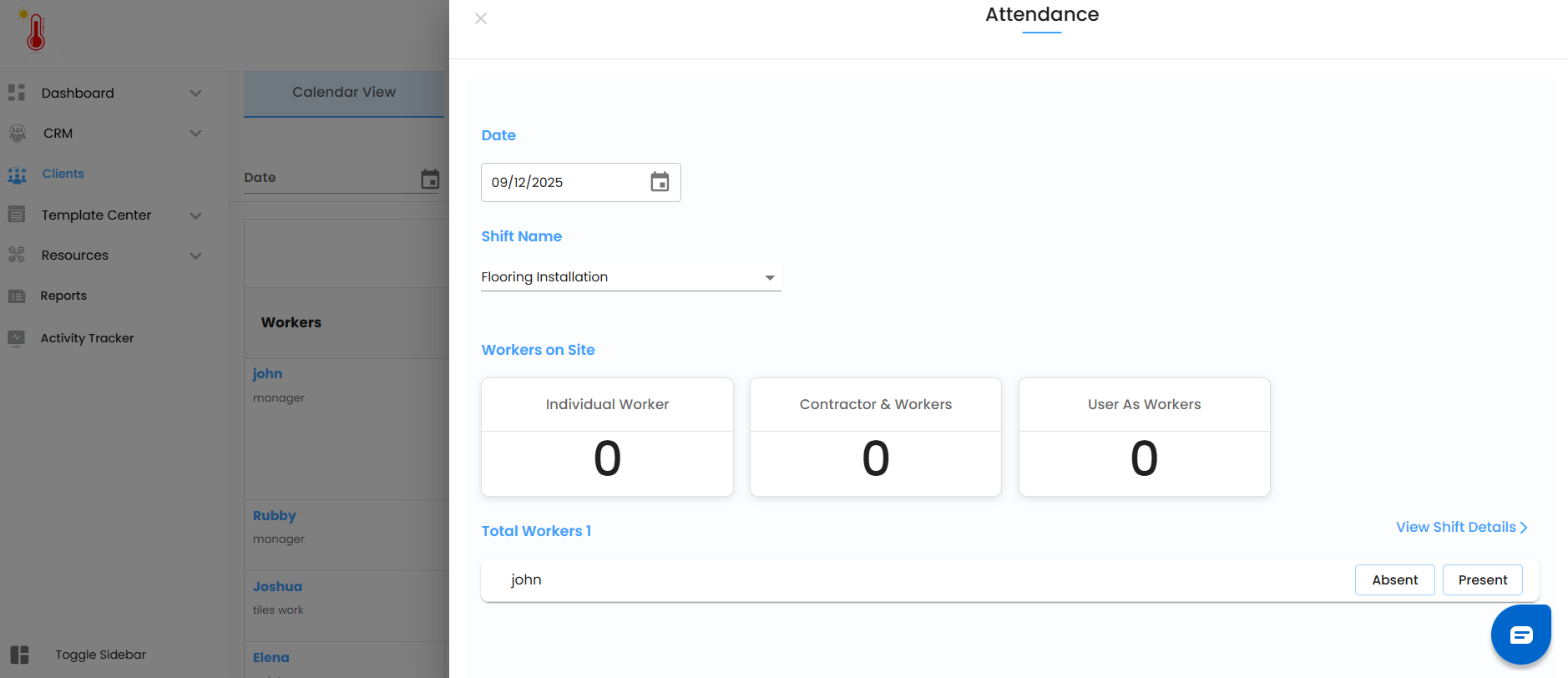Image resolution: width=1568 pixels, height=678 pixels.
Task: Switch to Calendar View tab
Action: (x=344, y=93)
